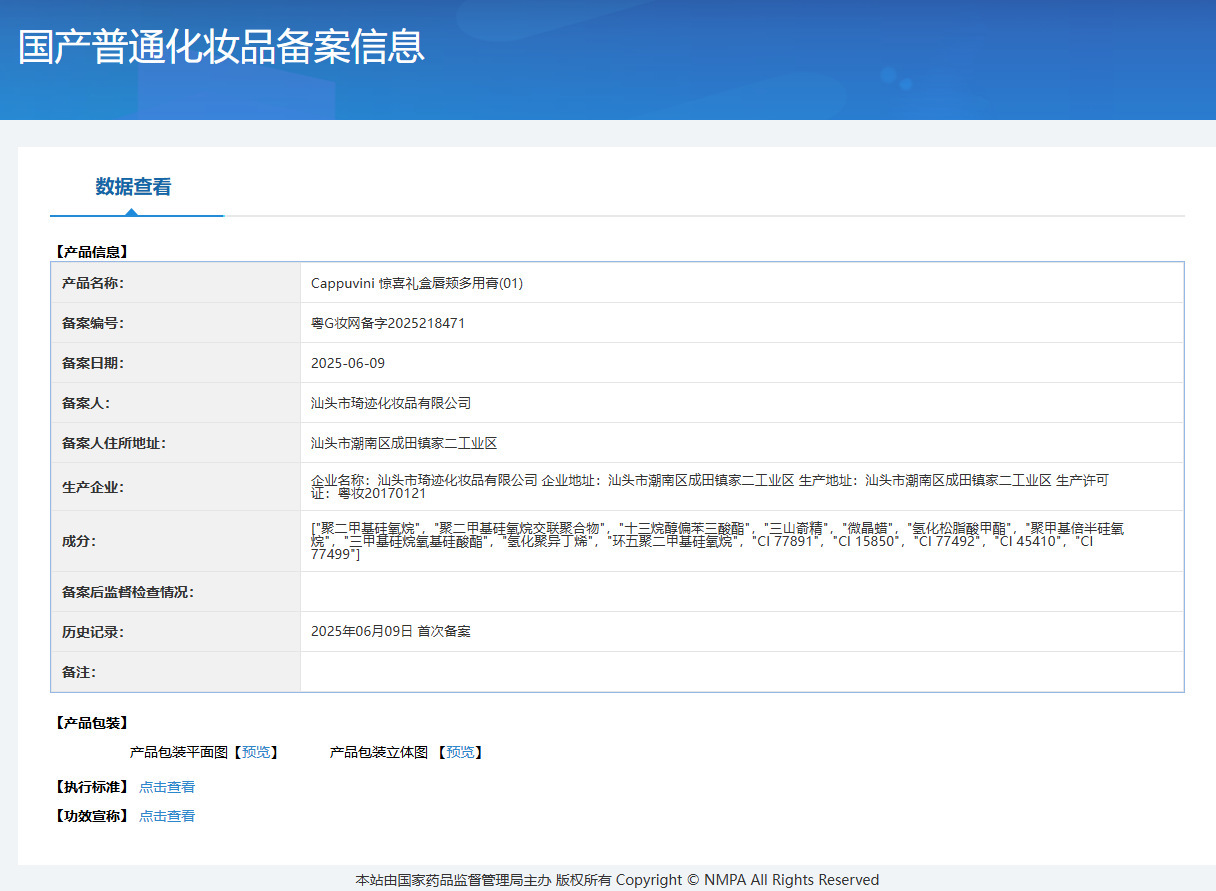The height and width of the screenshot is (891, 1216).
Task: Open 点击查看 link next to 执行标准
Action: [x=167, y=787]
